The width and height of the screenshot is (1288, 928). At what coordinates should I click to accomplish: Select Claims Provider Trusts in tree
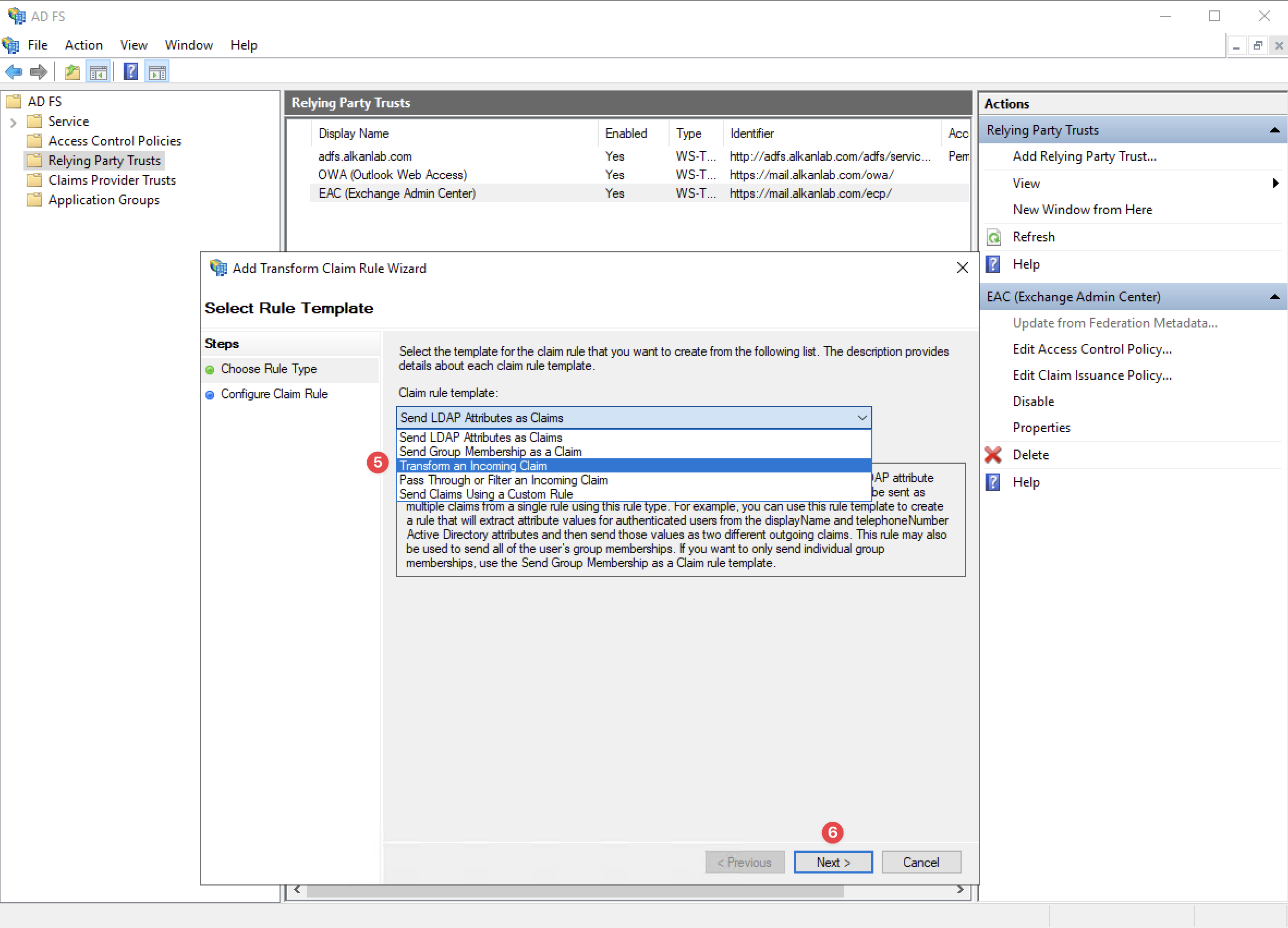coord(112,180)
